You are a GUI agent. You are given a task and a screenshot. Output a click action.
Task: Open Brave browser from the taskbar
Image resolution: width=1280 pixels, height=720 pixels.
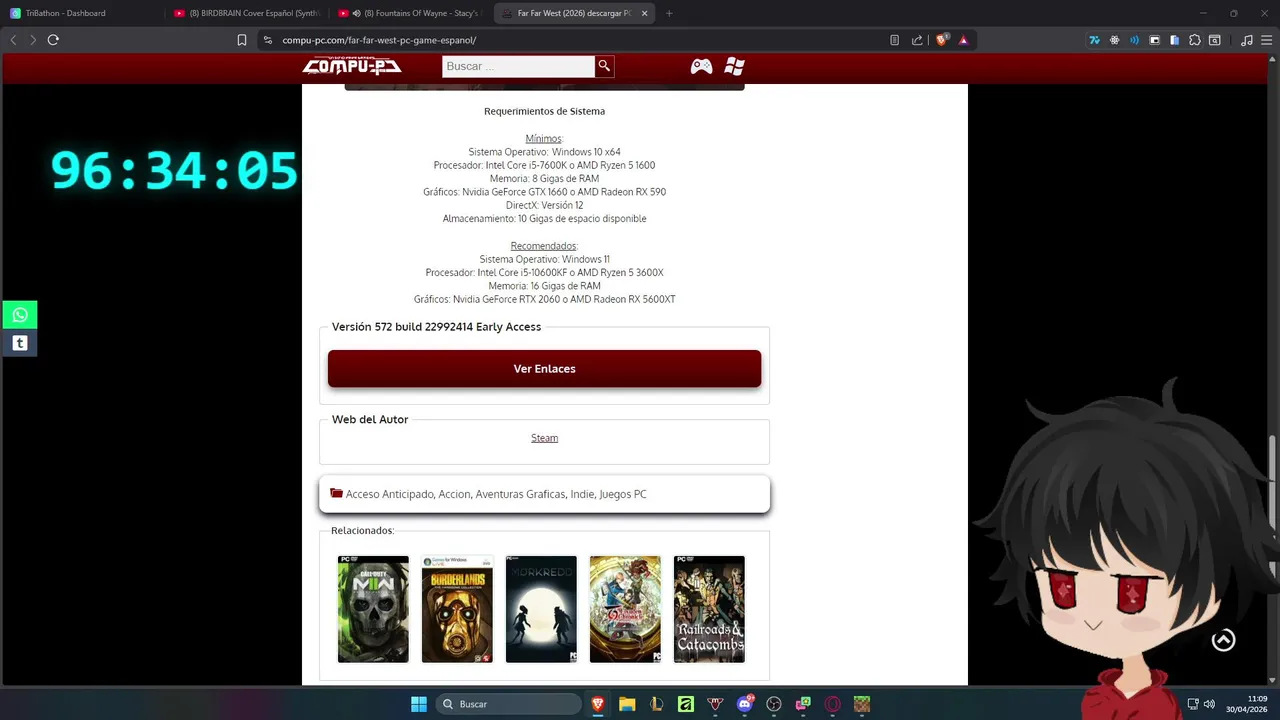[598, 704]
